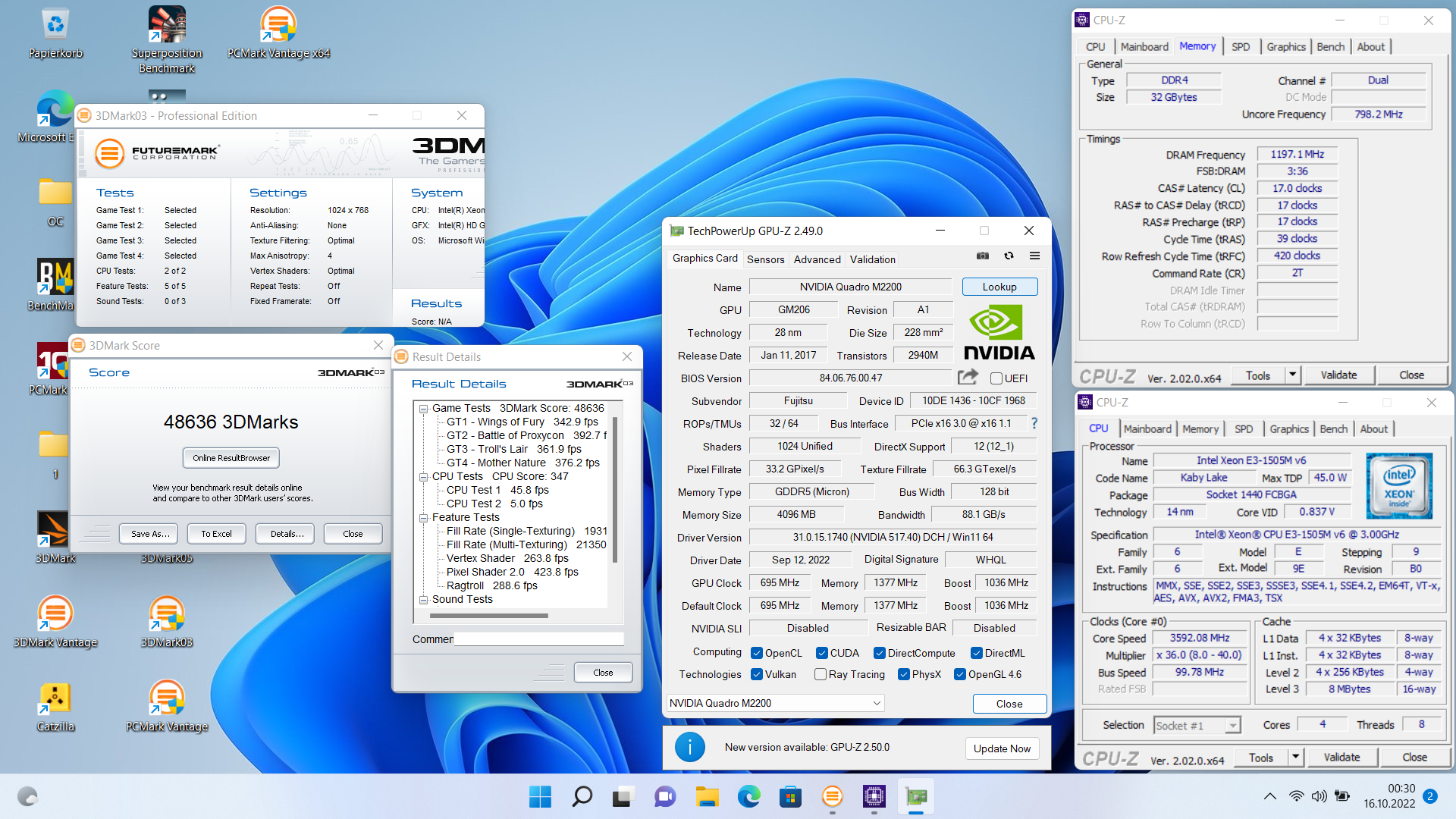Switch to GPU-Z taskbar icon
This screenshot has height=819, width=1456.
[915, 796]
